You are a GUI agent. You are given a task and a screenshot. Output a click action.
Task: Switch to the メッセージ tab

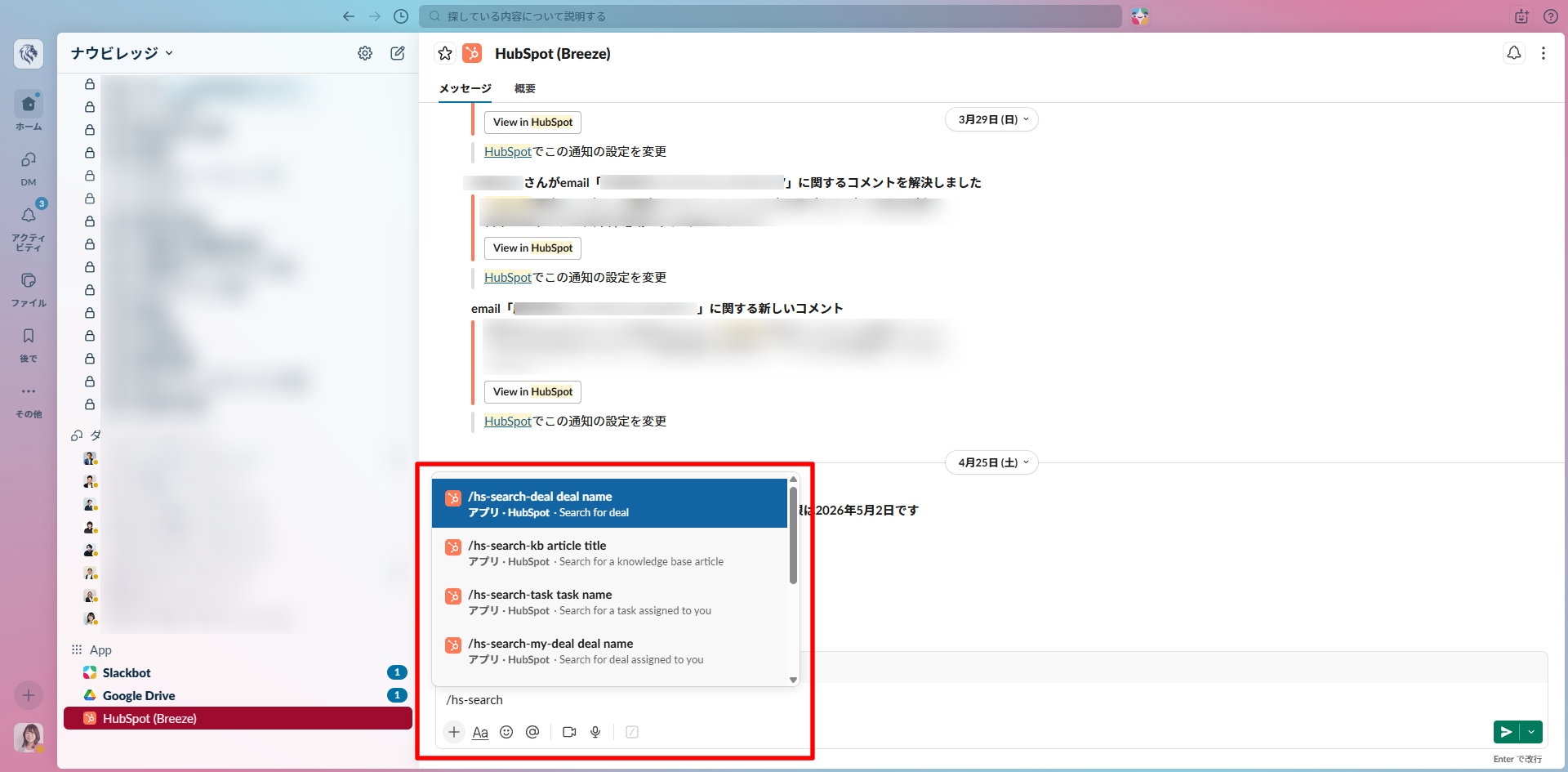pos(465,88)
